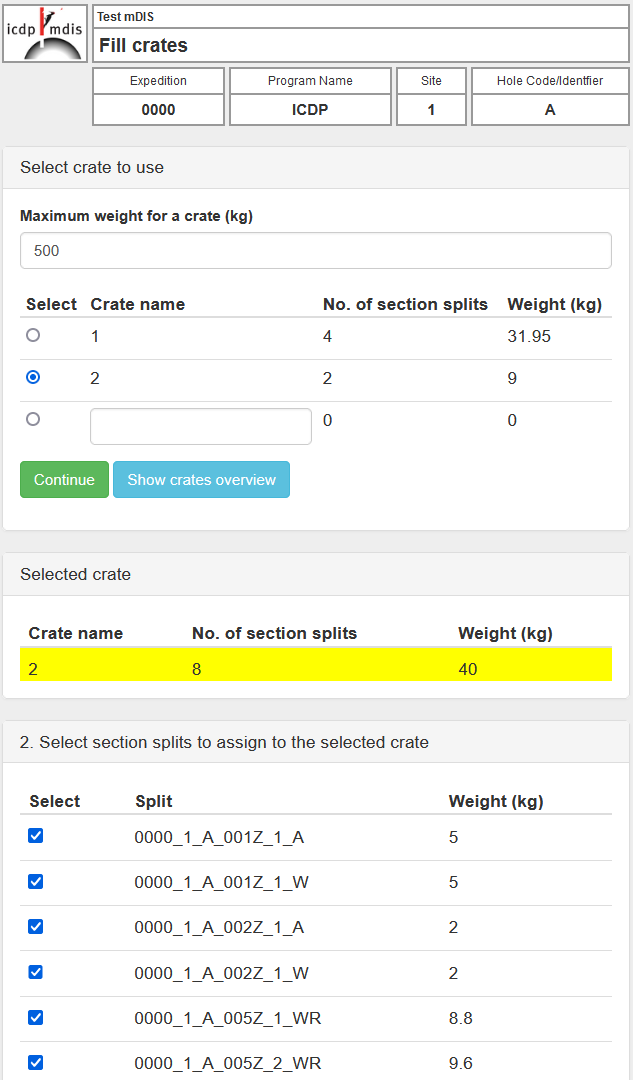This screenshot has width=633, height=1080.
Task: Open the crates overview
Action: point(201,479)
